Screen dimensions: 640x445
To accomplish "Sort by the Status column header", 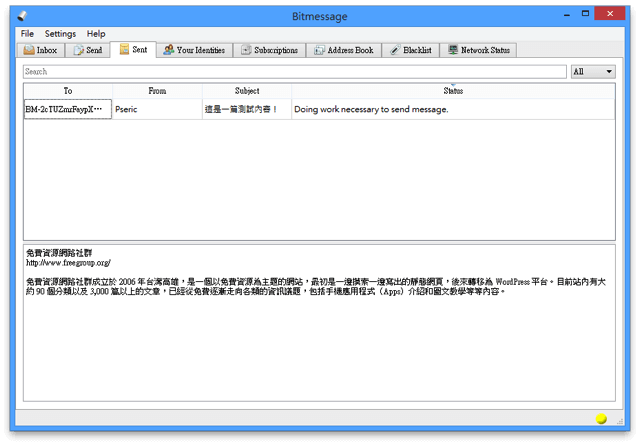I will coord(453,91).
